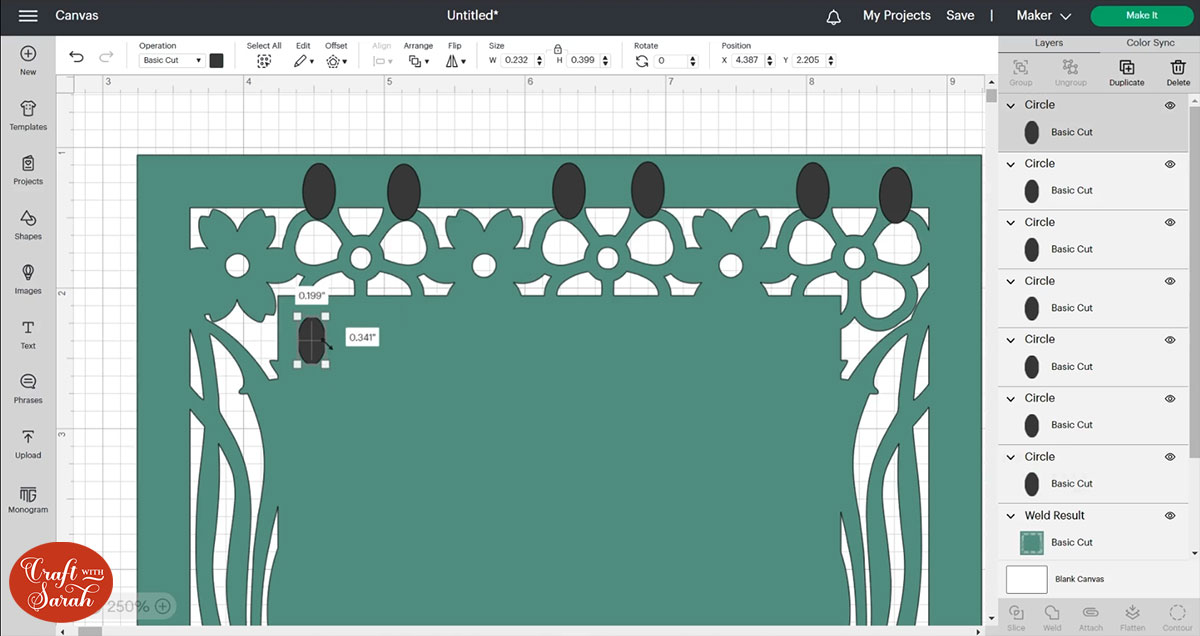Add Text from the sidebar
The image size is (1200, 636).
pyautogui.click(x=28, y=334)
